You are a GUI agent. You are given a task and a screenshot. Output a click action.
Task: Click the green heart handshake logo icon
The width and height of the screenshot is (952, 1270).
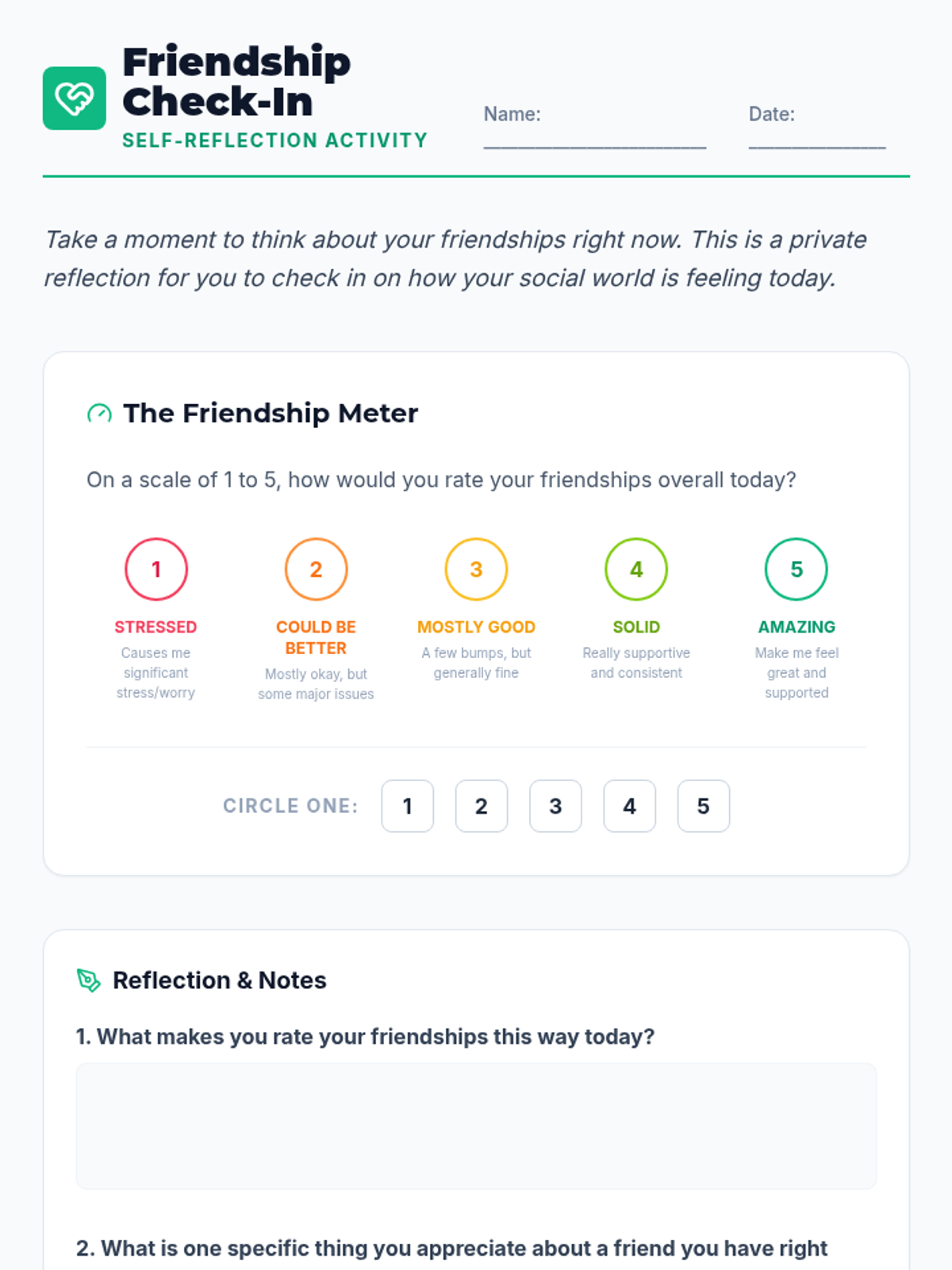(x=74, y=98)
